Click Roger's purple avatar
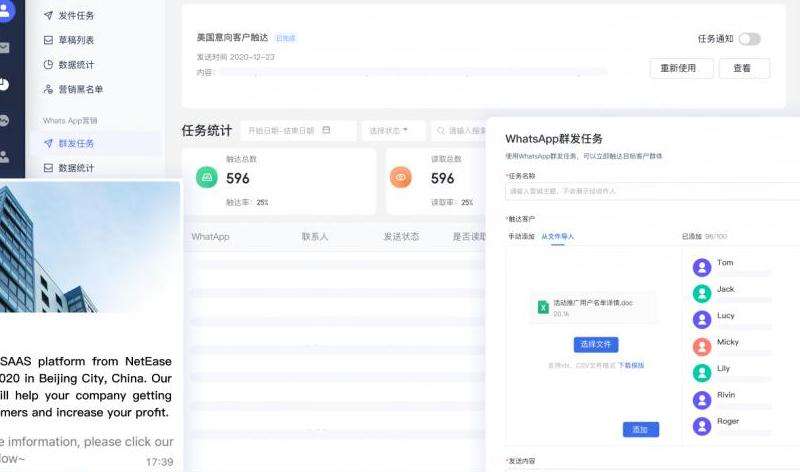The image size is (800, 472). 702,426
